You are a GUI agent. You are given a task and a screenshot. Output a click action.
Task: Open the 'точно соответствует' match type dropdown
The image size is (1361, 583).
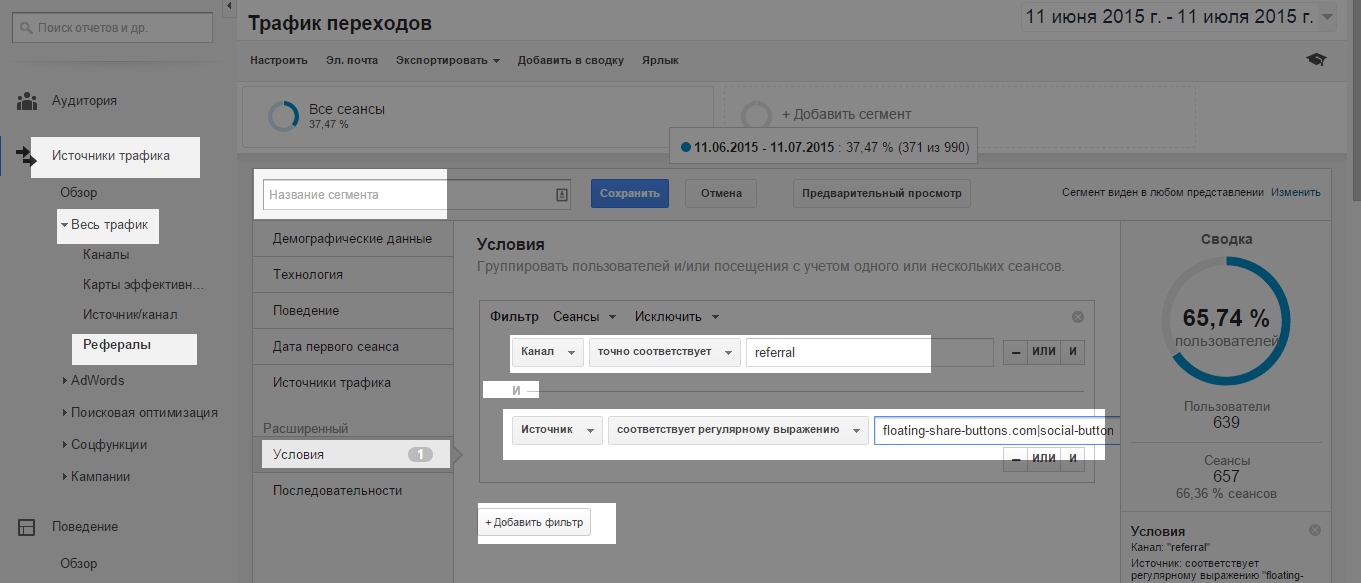pos(664,352)
